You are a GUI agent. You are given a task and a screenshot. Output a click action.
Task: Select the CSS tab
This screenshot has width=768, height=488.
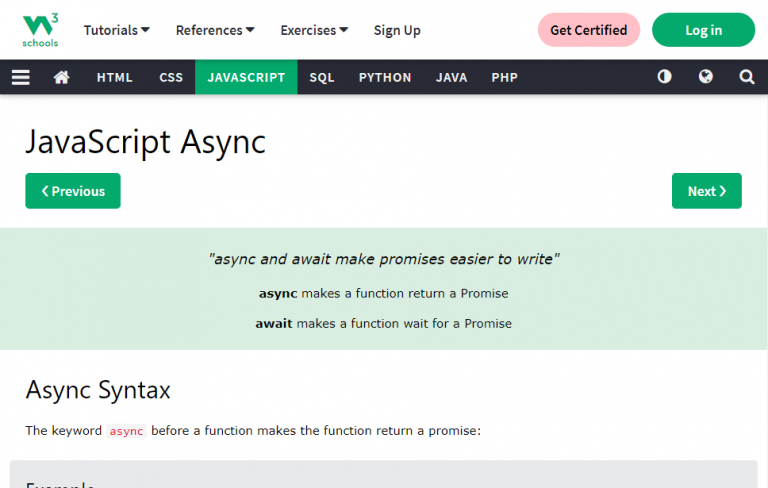click(171, 77)
